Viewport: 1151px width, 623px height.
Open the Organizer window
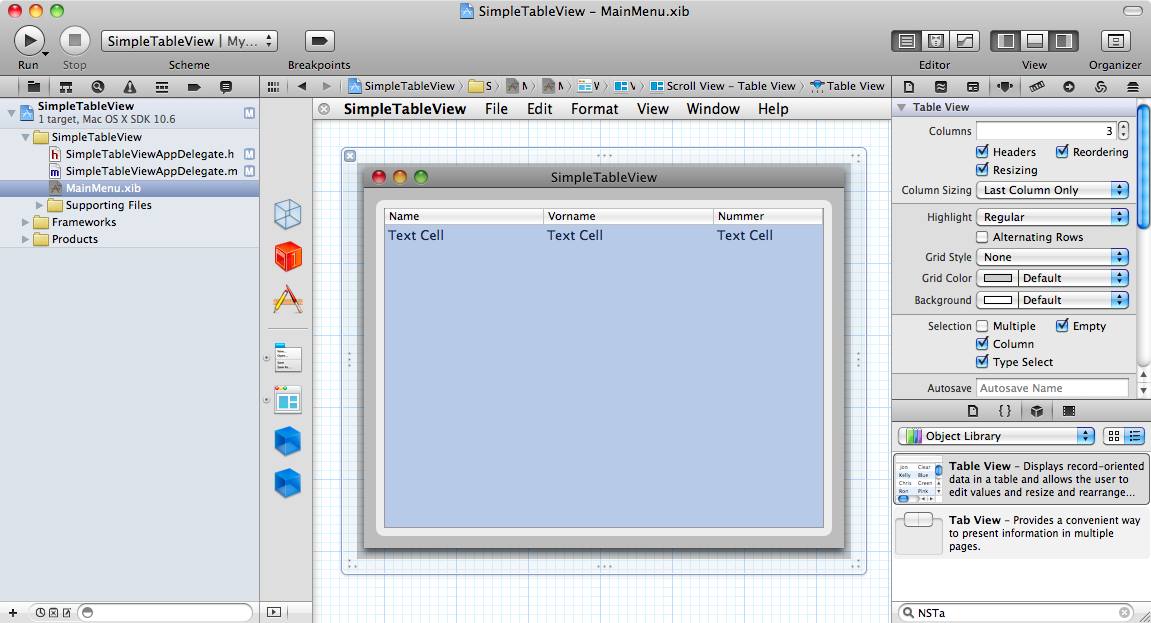pos(1115,41)
